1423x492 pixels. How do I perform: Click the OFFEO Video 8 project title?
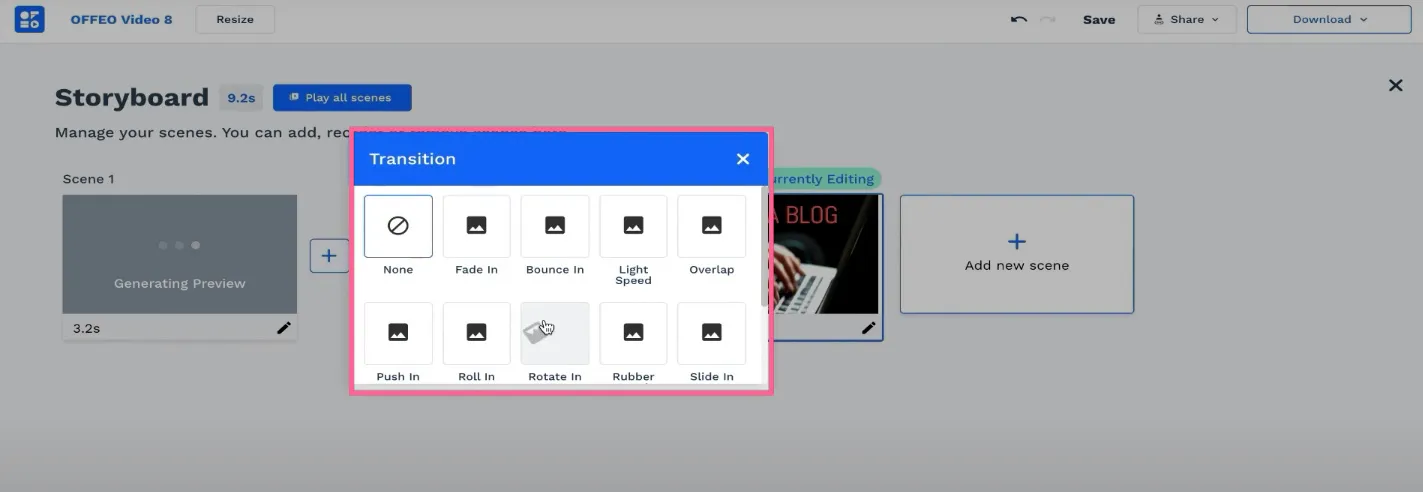pyautogui.click(x=121, y=19)
